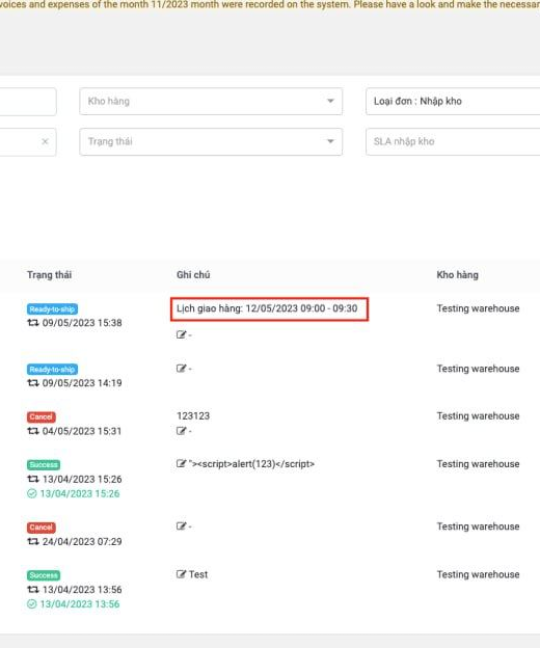Viewport: 540px width, 648px height.
Task: Click Testing warehouse in 09/05/2023 15:38 row
Action: [x=478, y=309]
